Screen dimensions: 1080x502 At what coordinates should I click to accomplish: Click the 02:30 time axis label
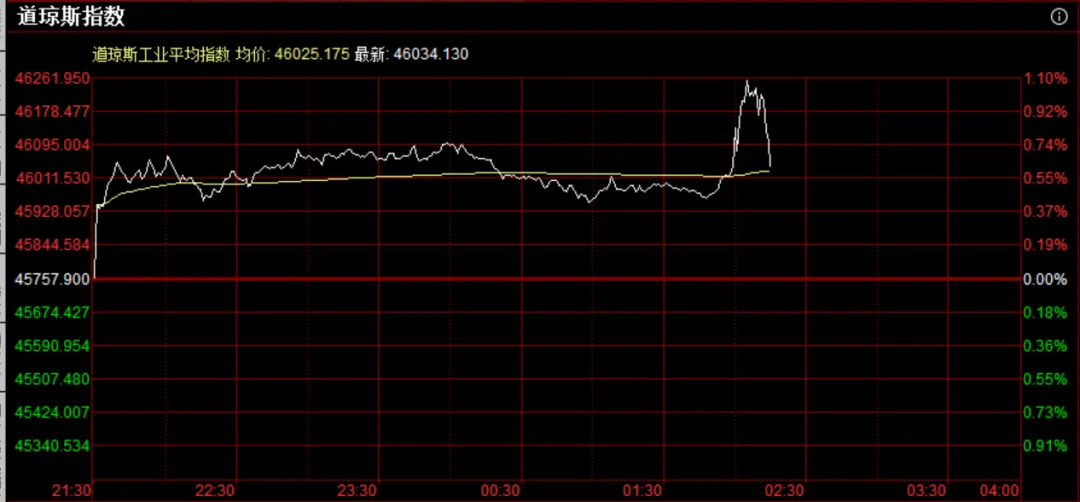tap(783, 491)
